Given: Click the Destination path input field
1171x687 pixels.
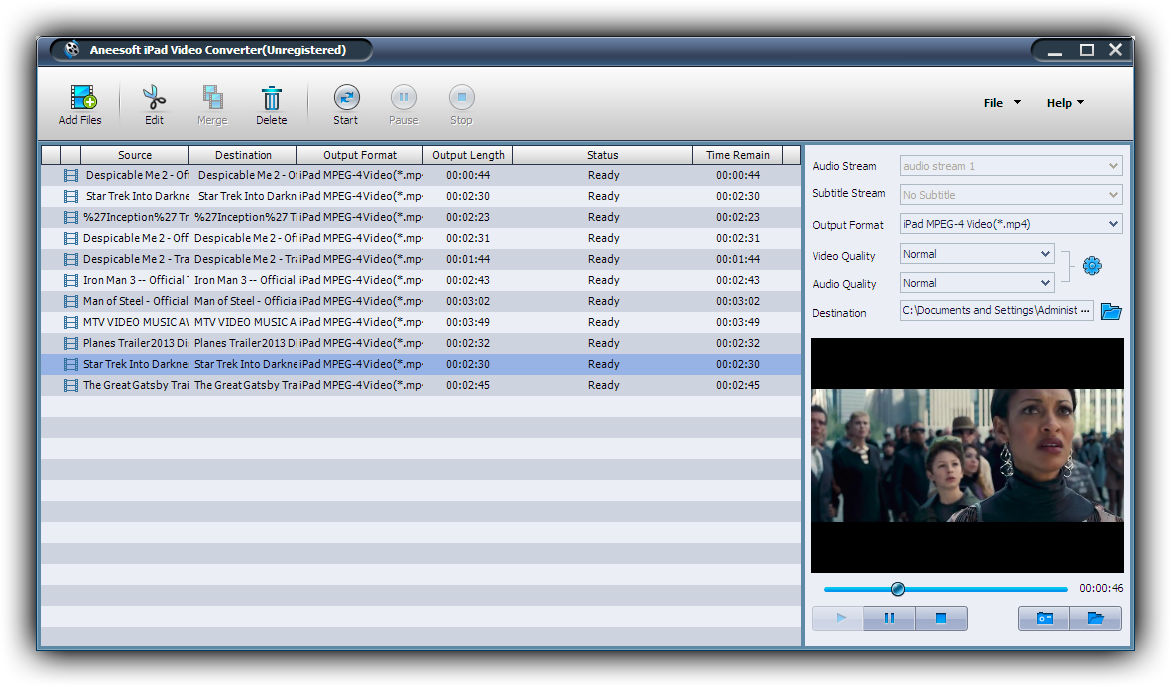Looking at the screenshot, I should 996,311.
